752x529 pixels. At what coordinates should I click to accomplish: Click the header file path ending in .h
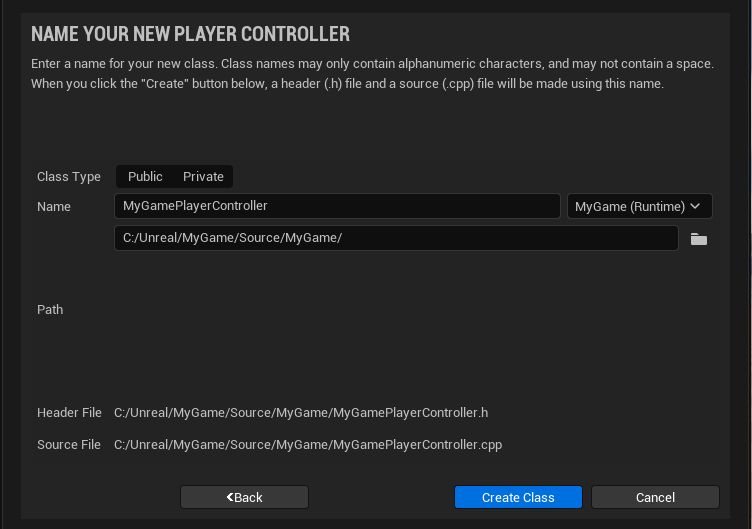(301, 412)
